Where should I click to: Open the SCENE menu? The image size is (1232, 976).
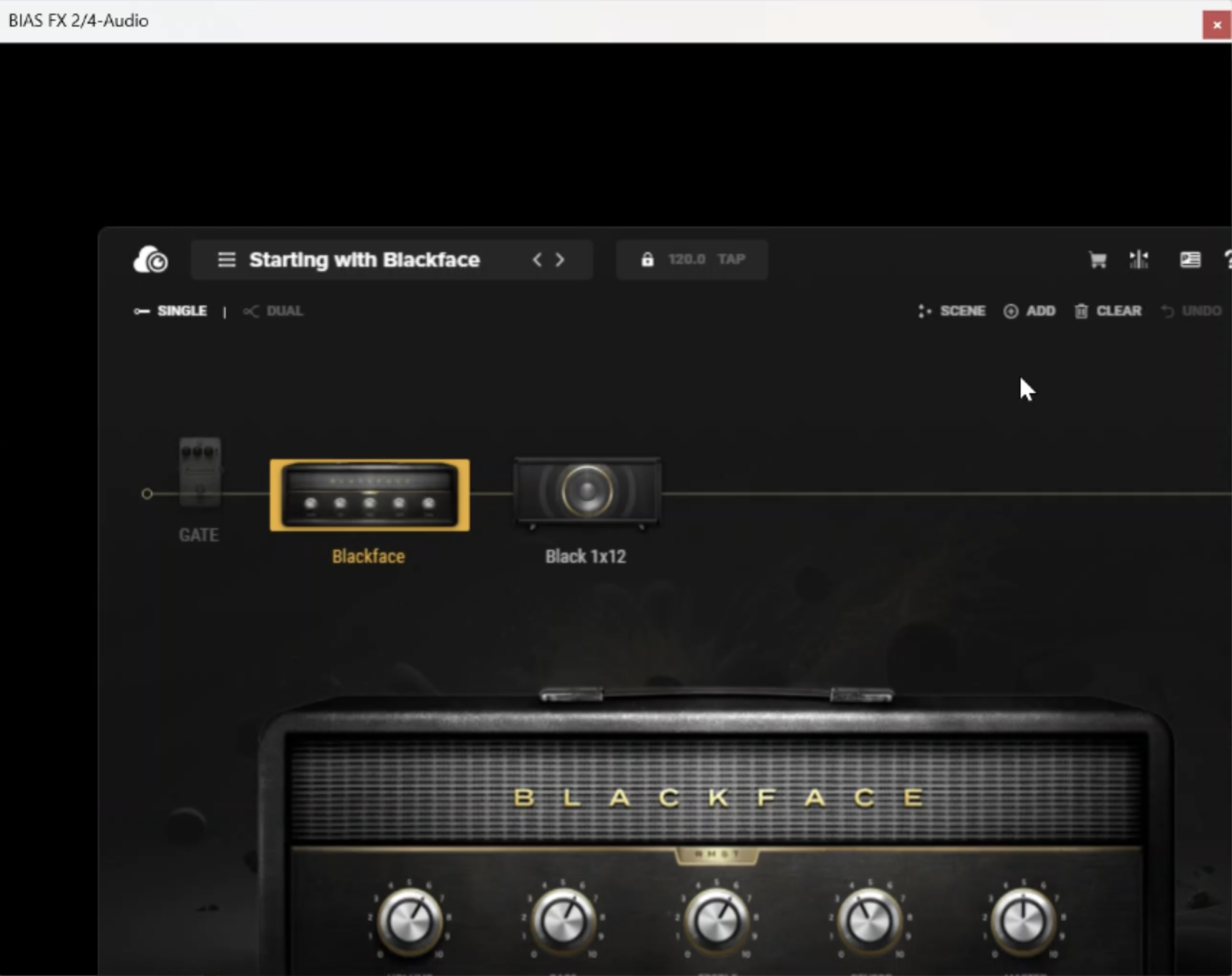pos(952,311)
